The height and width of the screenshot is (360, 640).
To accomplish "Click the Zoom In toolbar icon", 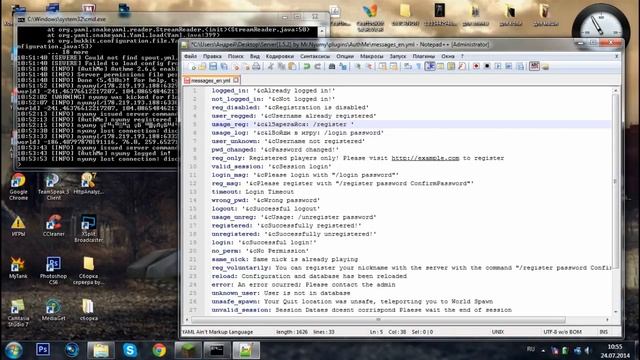I will 358,66.
